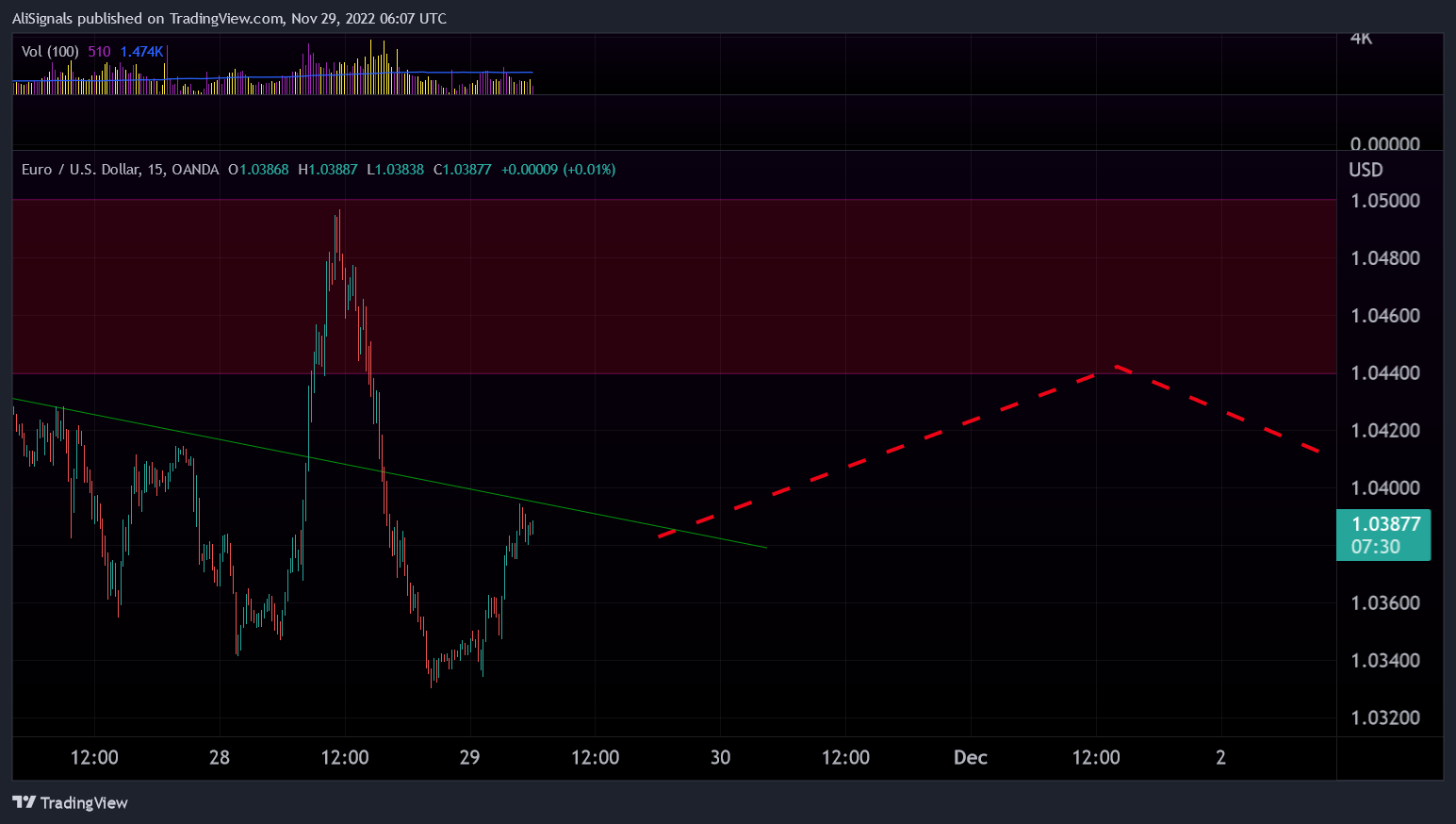The height and width of the screenshot is (824, 1456).
Task: Select the countdown timer 07:30
Action: click(1375, 547)
